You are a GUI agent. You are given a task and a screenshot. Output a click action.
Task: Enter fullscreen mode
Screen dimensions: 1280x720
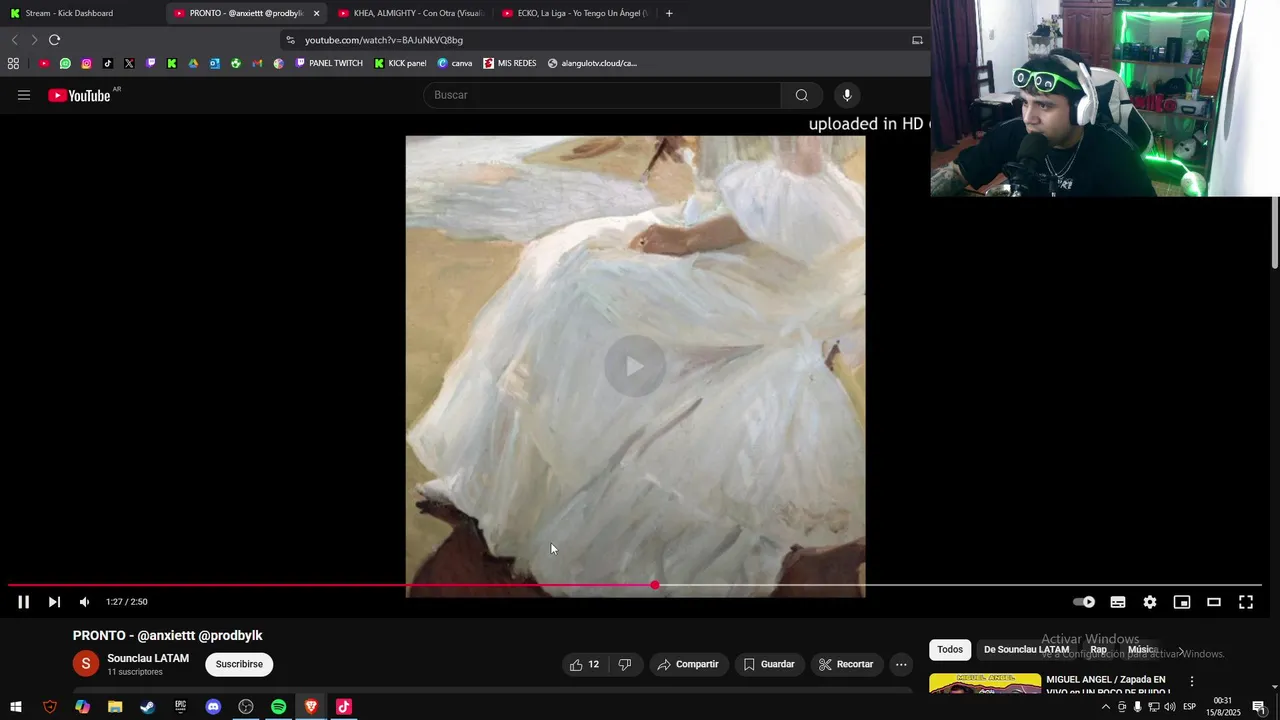[x=1246, y=602]
